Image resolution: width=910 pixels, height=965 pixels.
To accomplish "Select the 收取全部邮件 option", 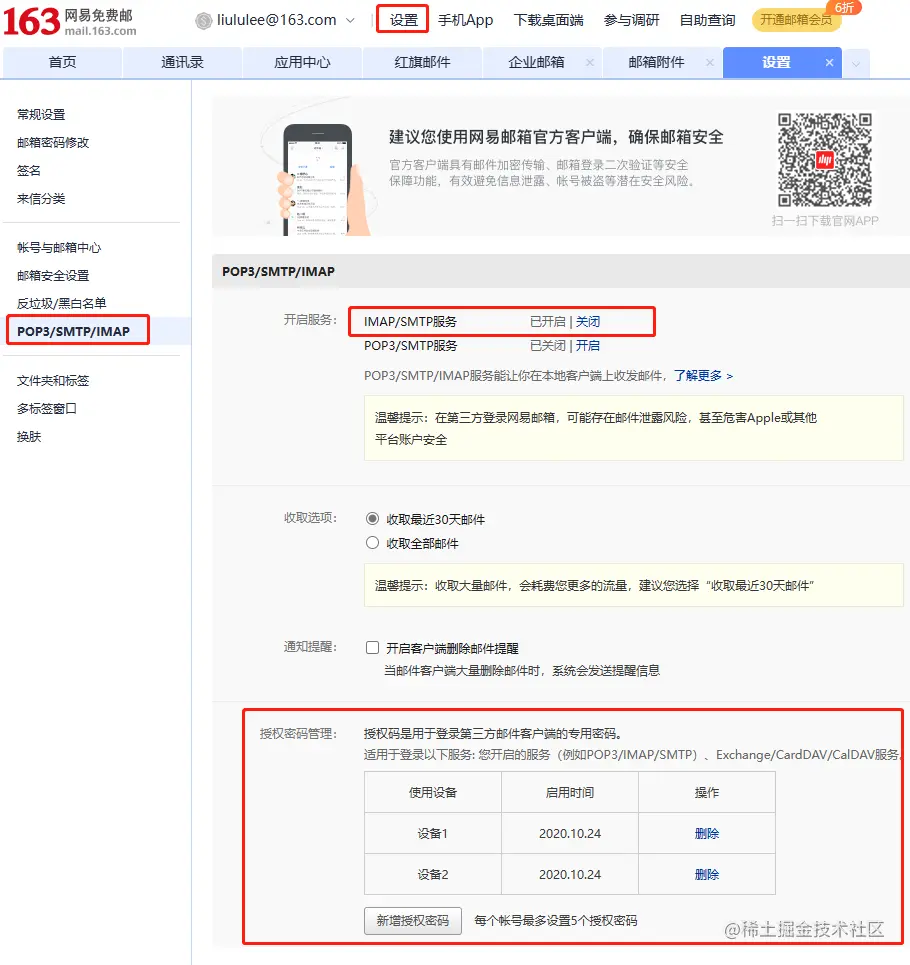I will (x=373, y=544).
